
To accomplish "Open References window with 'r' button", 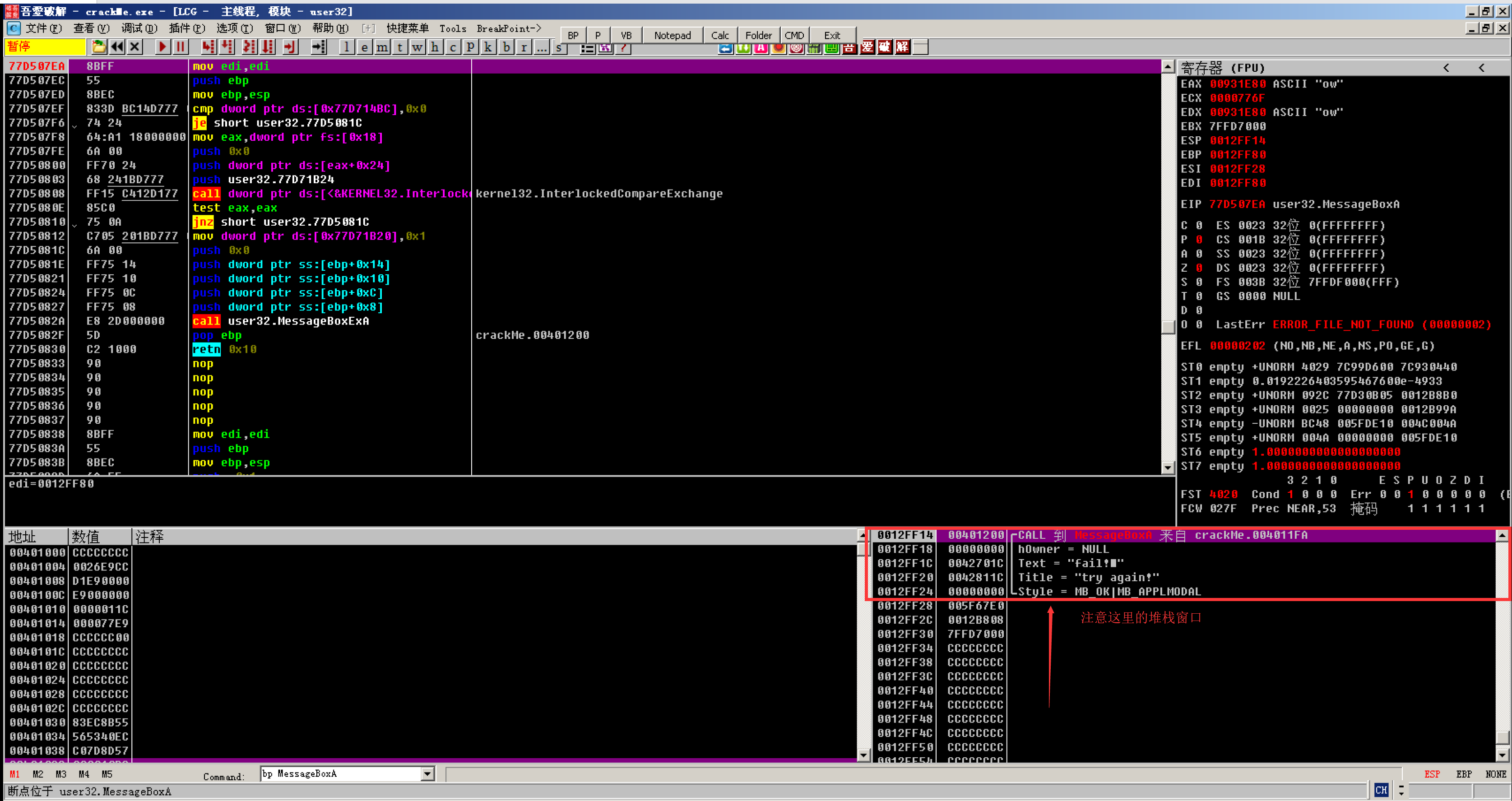I will click(524, 47).
